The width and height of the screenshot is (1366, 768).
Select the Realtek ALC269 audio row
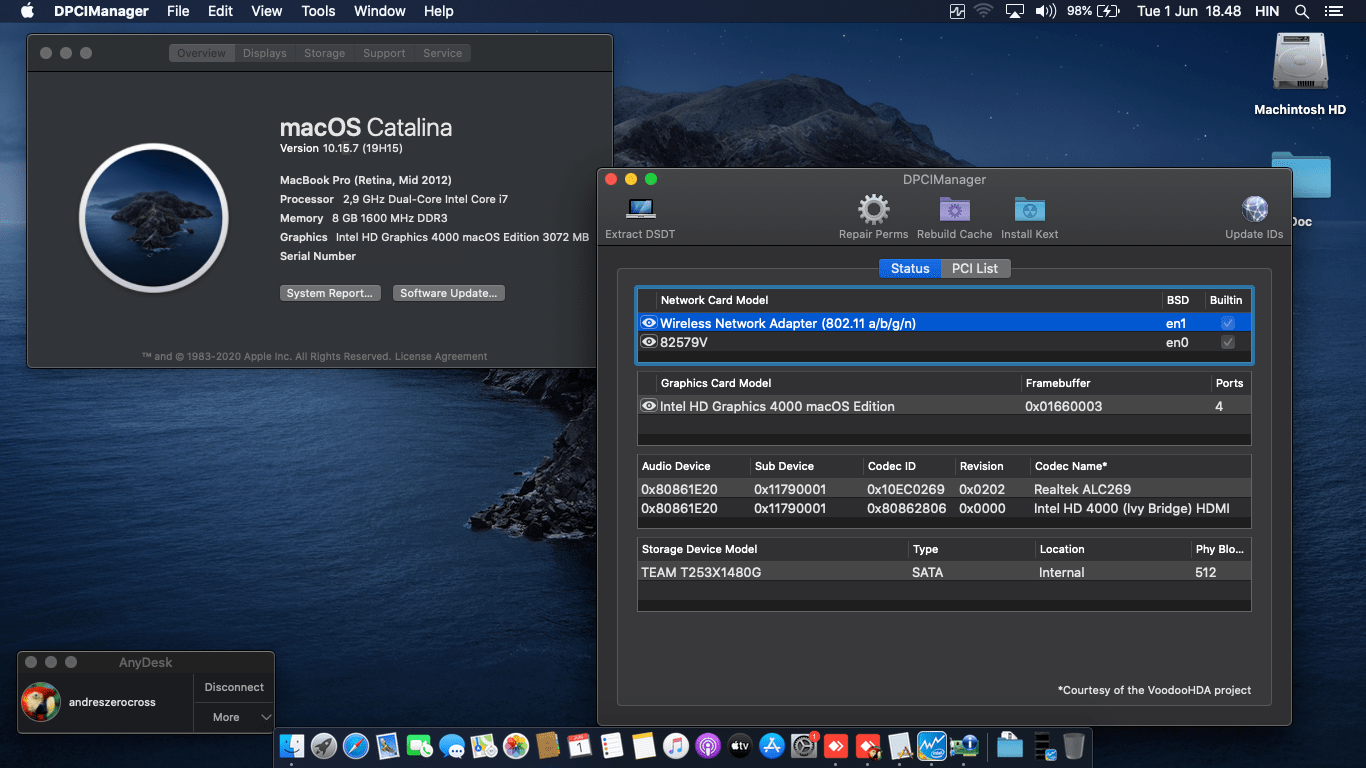[x=944, y=489]
